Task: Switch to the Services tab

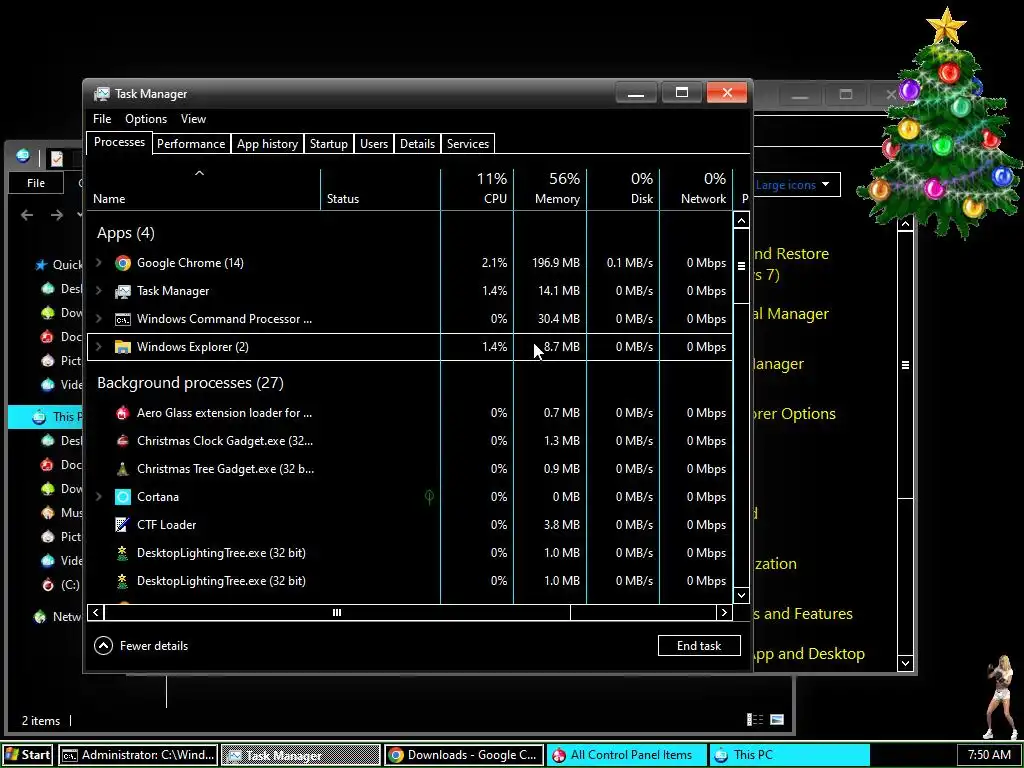Action: (x=468, y=144)
